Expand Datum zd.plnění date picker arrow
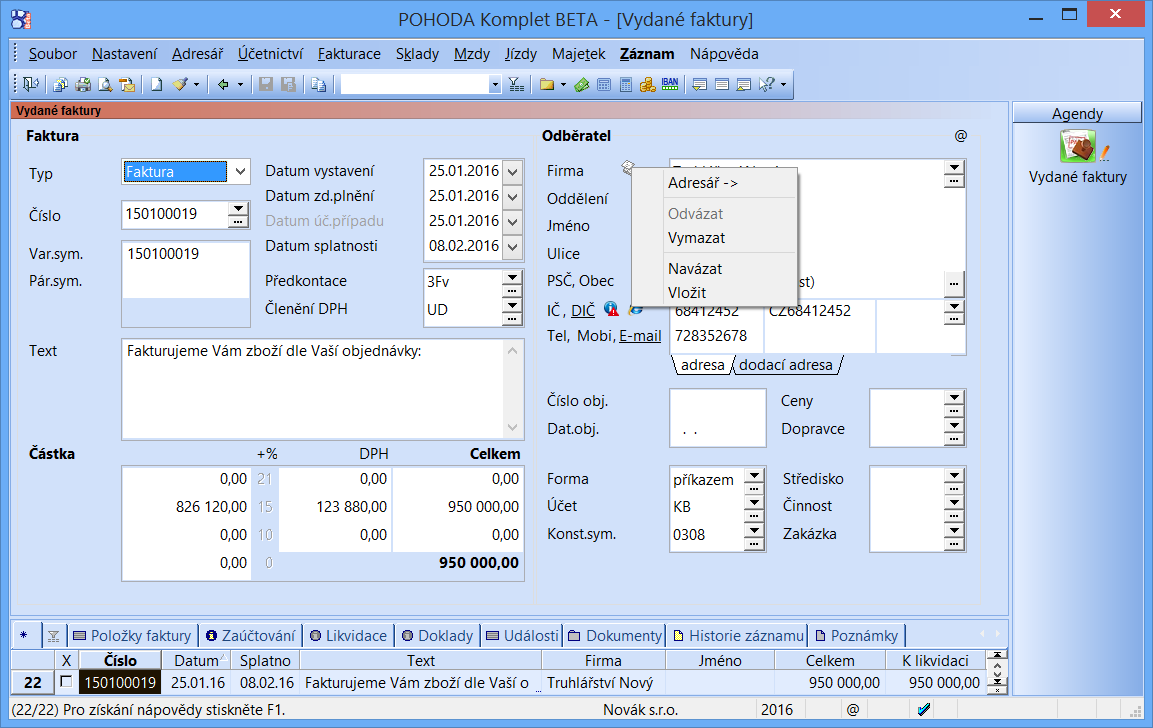Image resolution: width=1153 pixels, height=728 pixels. pos(513,196)
